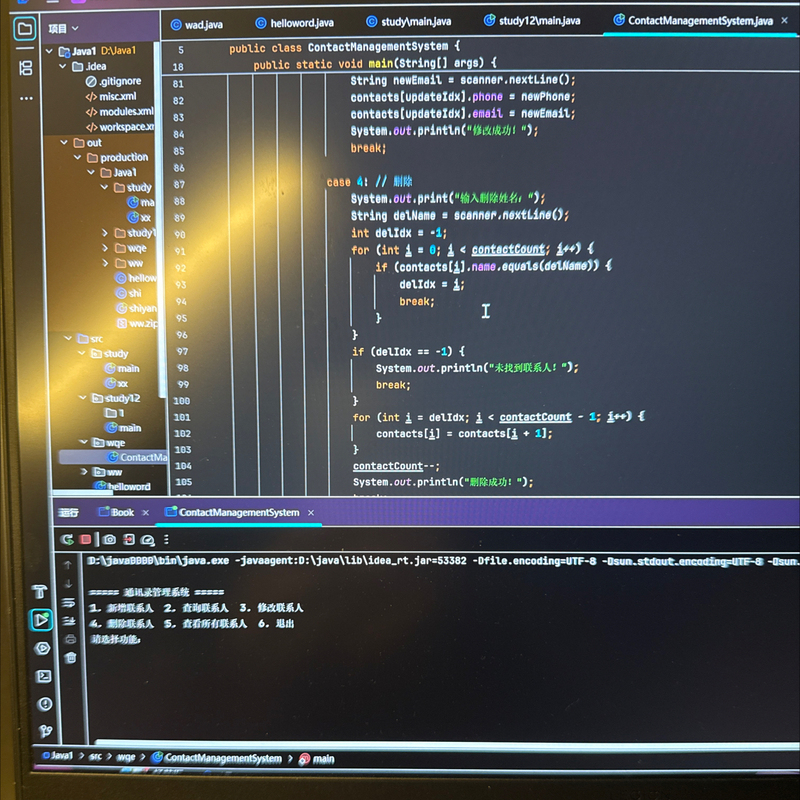This screenshot has width=800, height=800.
Task: Open the 项目 view dropdown
Action: pos(64,29)
